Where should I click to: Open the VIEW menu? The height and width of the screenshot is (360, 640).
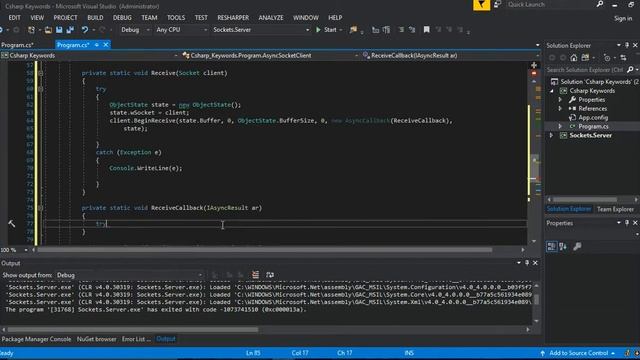pos(37,18)
